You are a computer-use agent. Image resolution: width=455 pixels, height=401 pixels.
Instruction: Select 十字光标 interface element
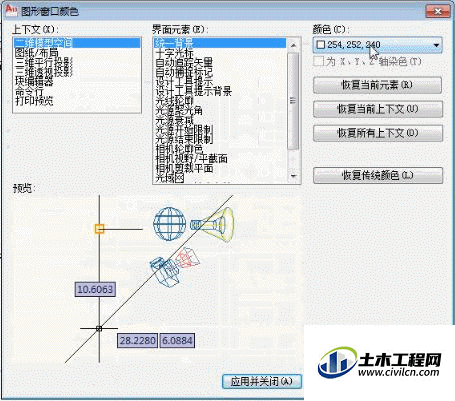tap(220, 53)
